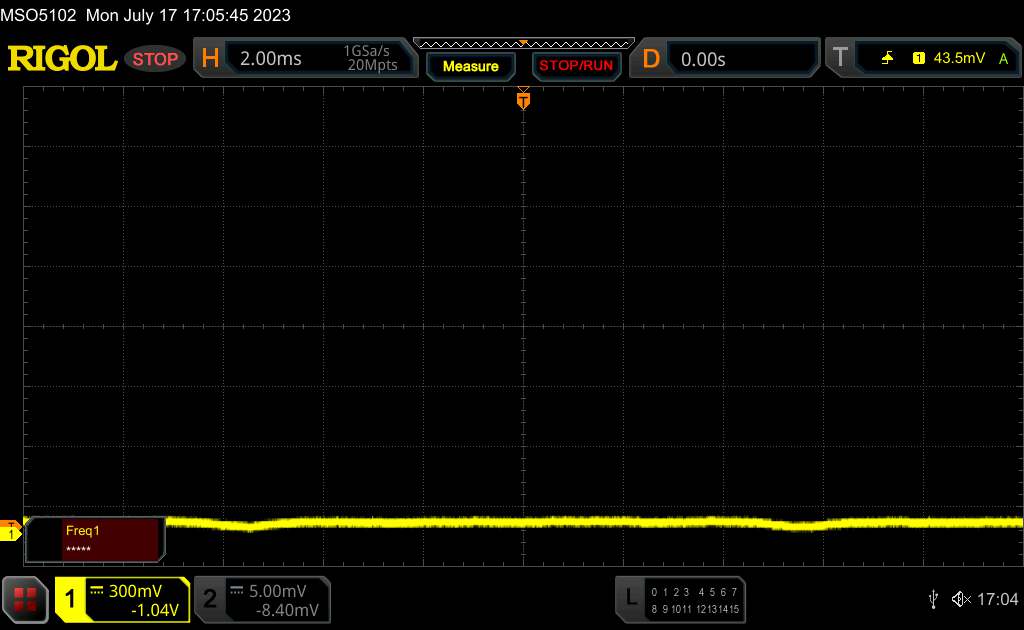
Task: Open the delay D label
Action: (651, 59)
